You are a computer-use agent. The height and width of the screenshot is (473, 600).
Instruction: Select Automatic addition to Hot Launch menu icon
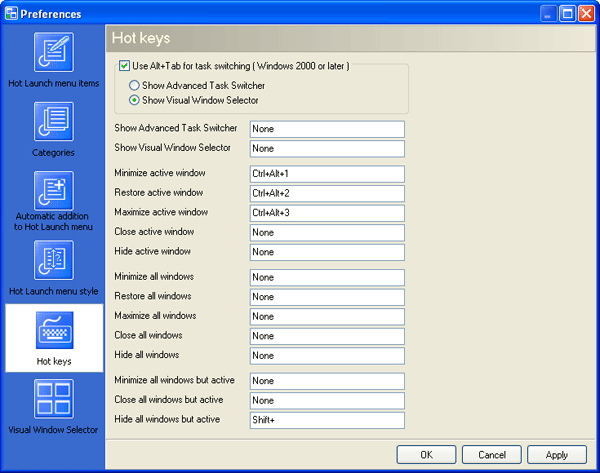point(54,191)
